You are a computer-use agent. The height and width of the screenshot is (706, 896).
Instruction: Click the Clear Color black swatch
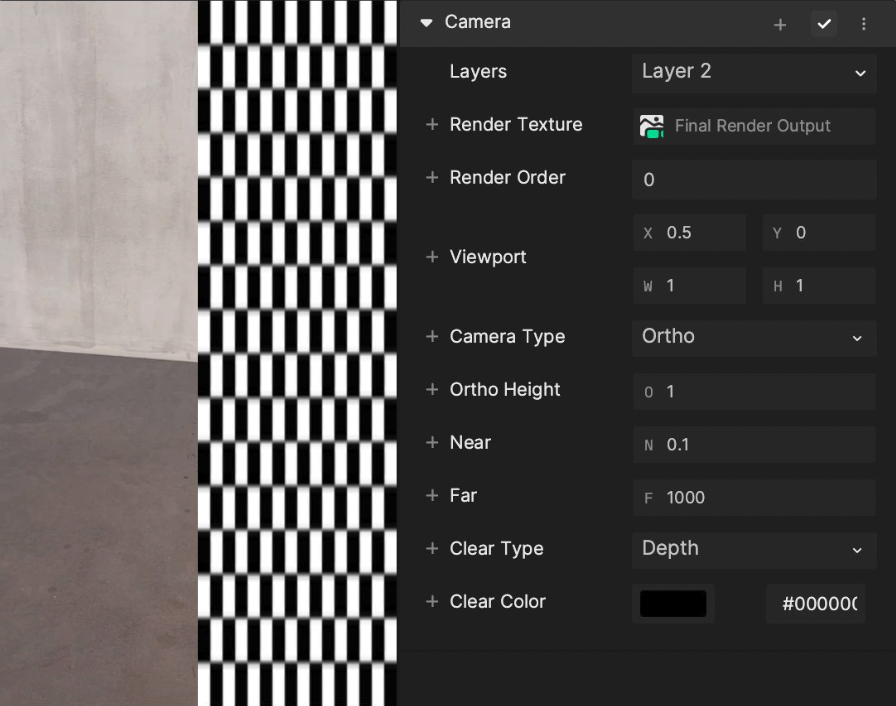[673, 603]
